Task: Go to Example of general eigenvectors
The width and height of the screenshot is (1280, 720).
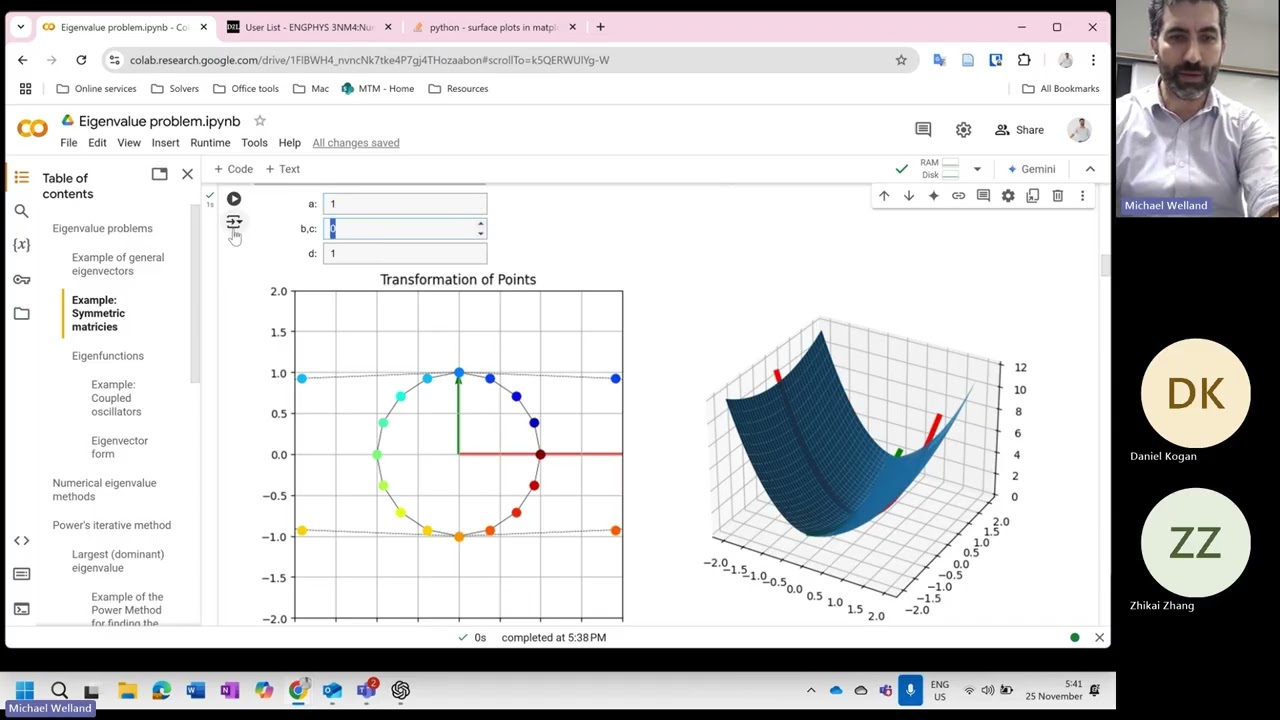Action: click(118, 264)
